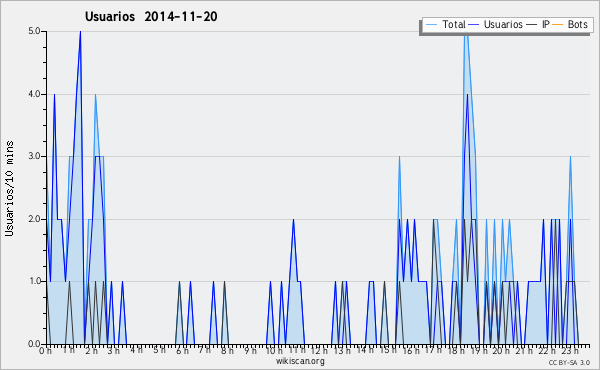Click the '12 h' x-axis label
Viewport: 600px width, 370px height.
(319, 351)
